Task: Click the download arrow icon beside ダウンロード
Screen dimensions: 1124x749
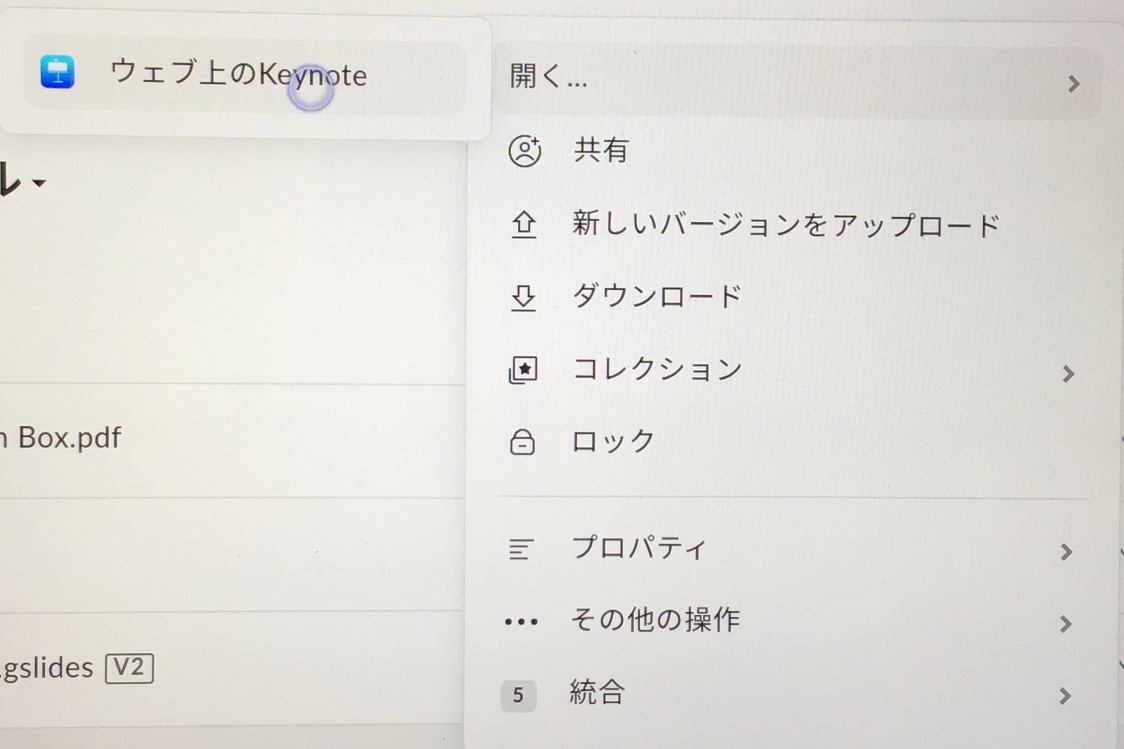Action: (x=522, y=297)
